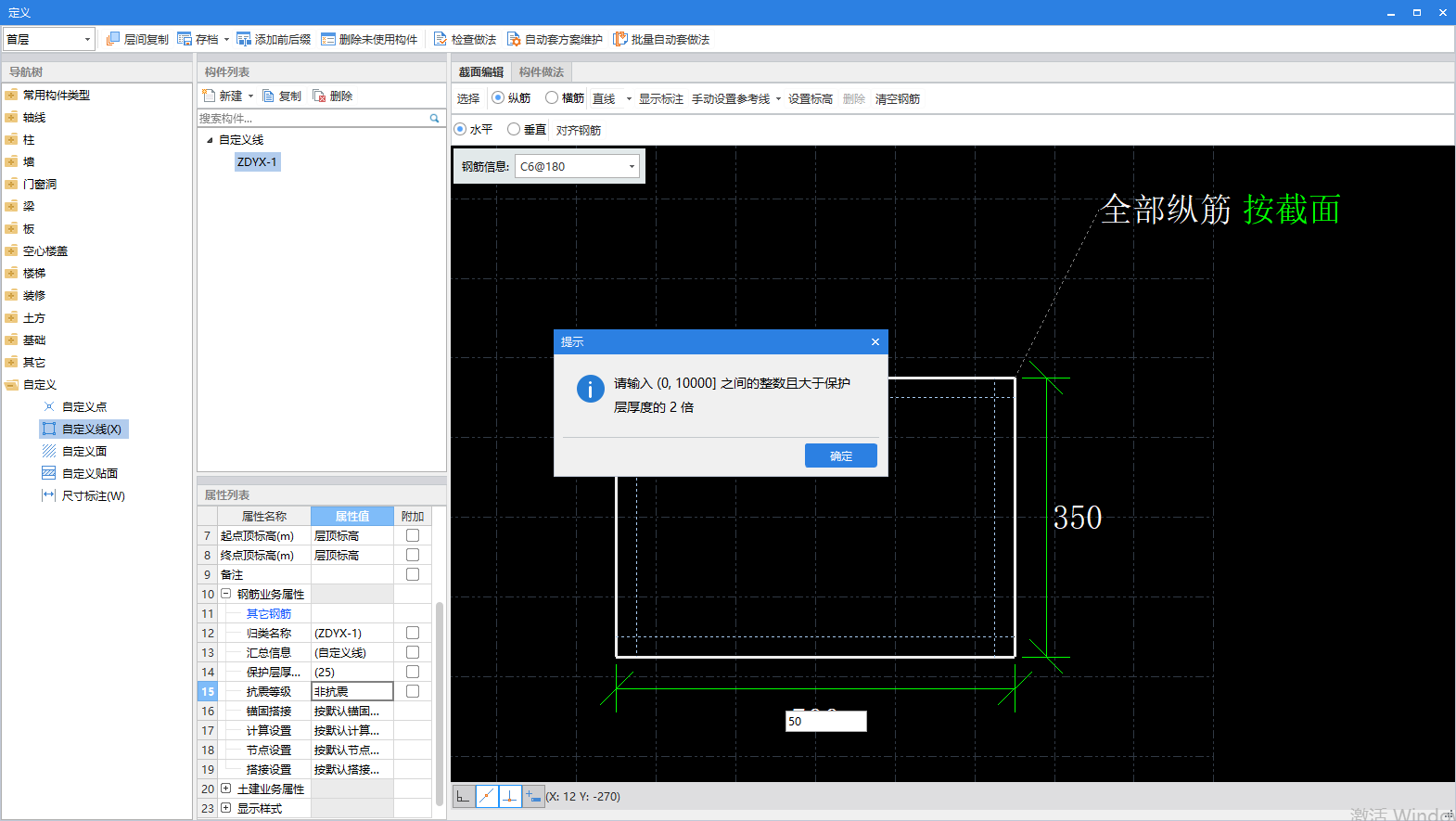Click the 批量自动套做法 toolbar icon
The width and height of the screenshot is (1456, 821).
(x=620, y=39)
